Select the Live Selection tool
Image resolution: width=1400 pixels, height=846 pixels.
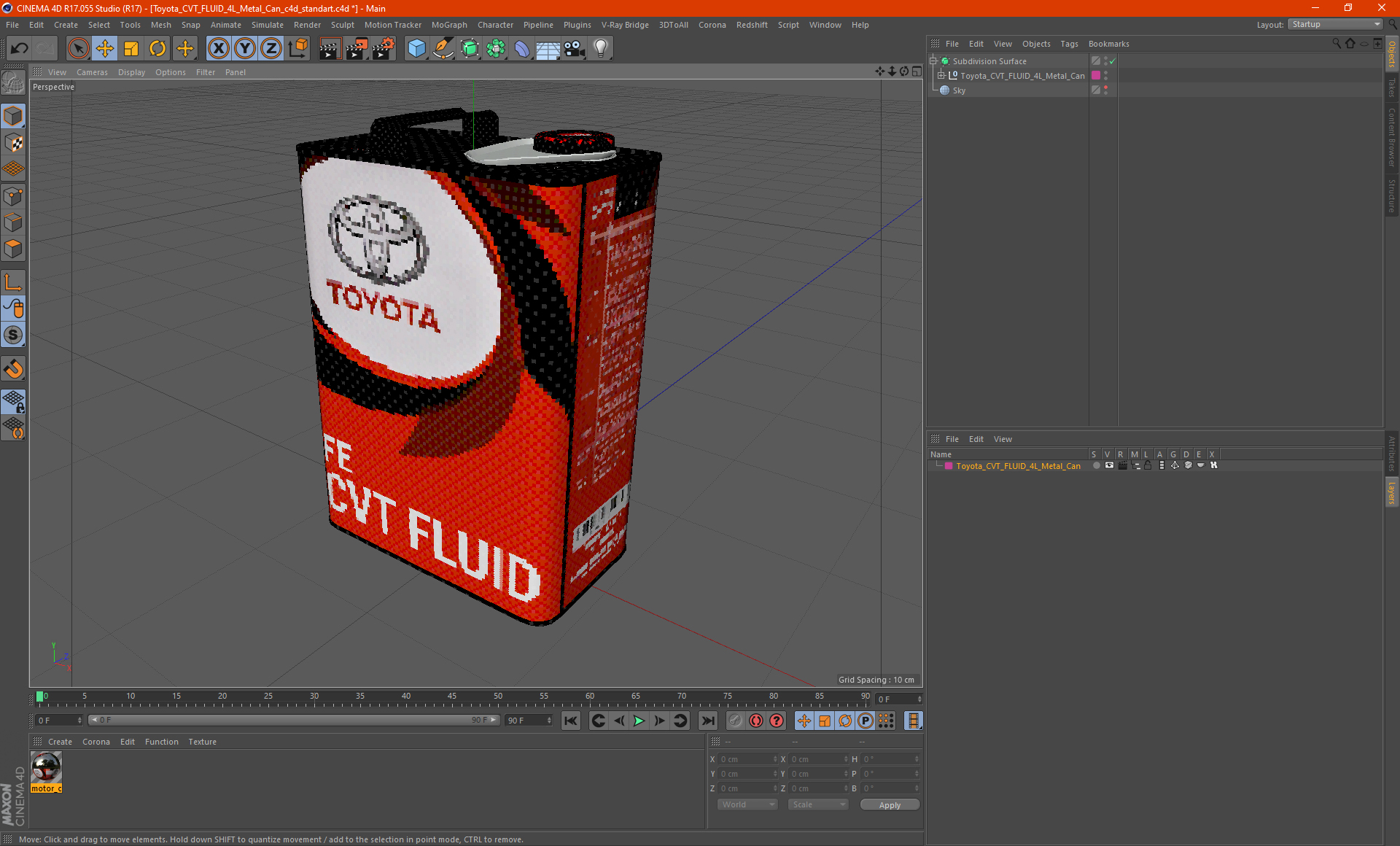pyautogui.click(x=78, y=49)
